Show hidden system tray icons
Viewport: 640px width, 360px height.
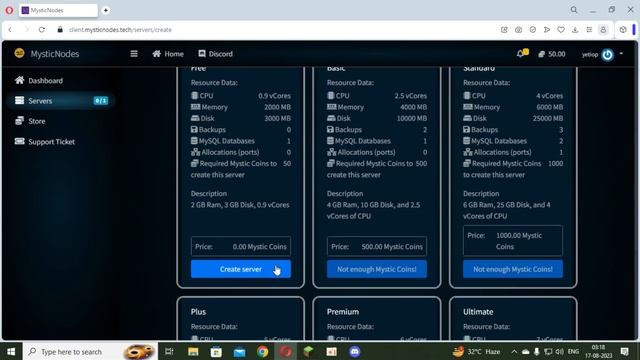[x=514, y=351]
